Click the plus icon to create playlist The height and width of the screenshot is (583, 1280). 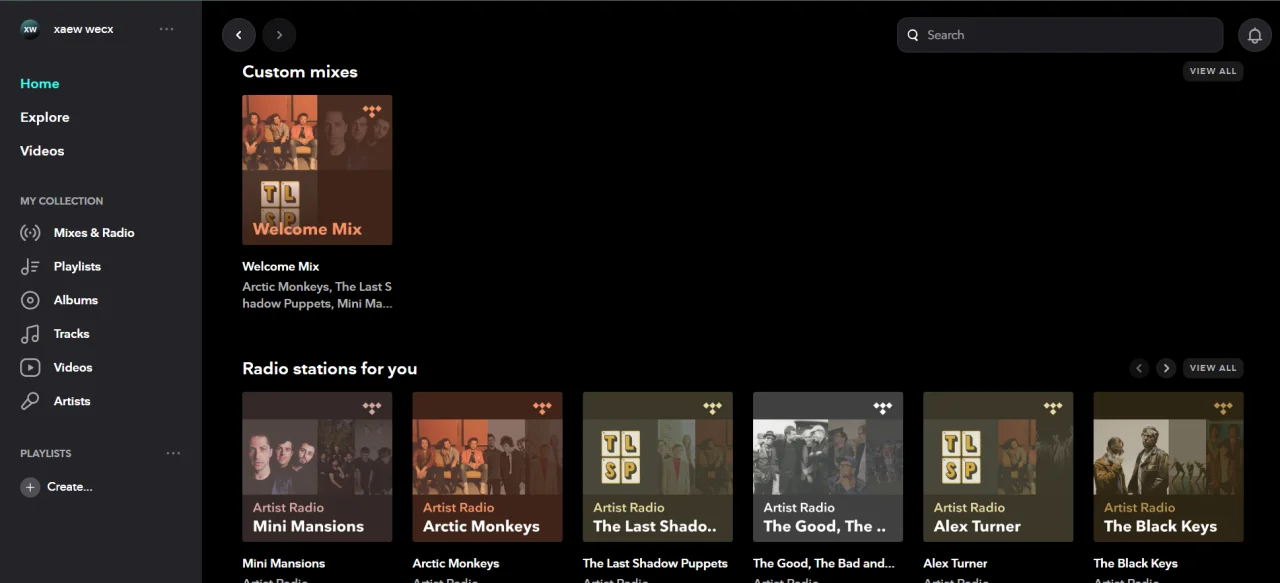pos(30,487)
